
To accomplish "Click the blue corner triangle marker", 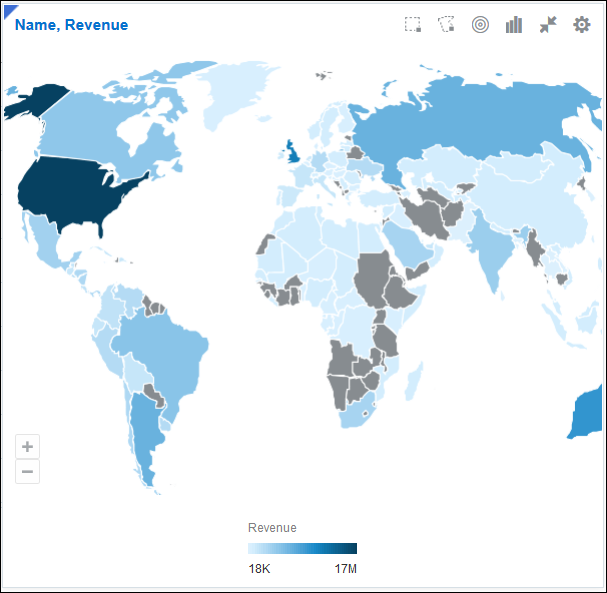I will (9, 10).
